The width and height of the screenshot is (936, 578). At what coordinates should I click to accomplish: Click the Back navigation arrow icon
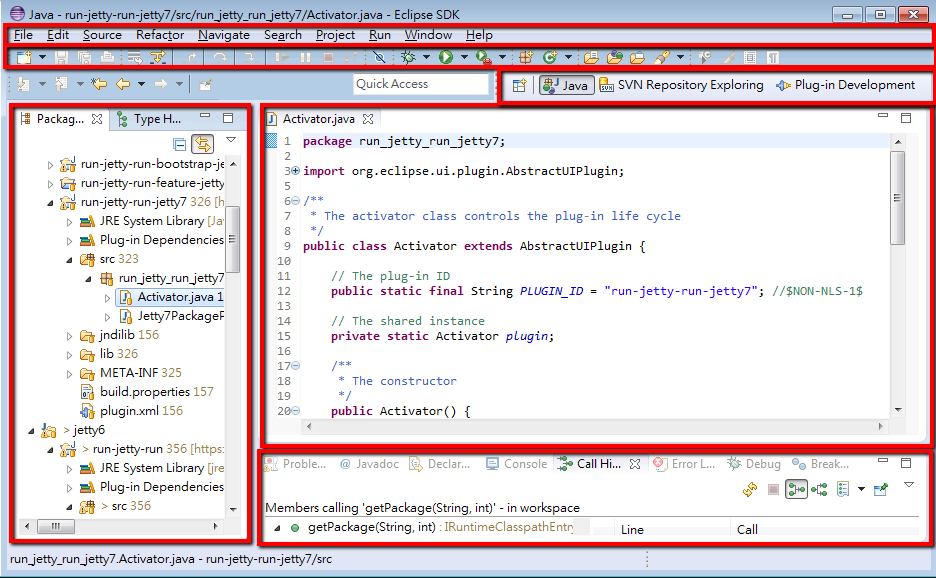click(123, 84)
